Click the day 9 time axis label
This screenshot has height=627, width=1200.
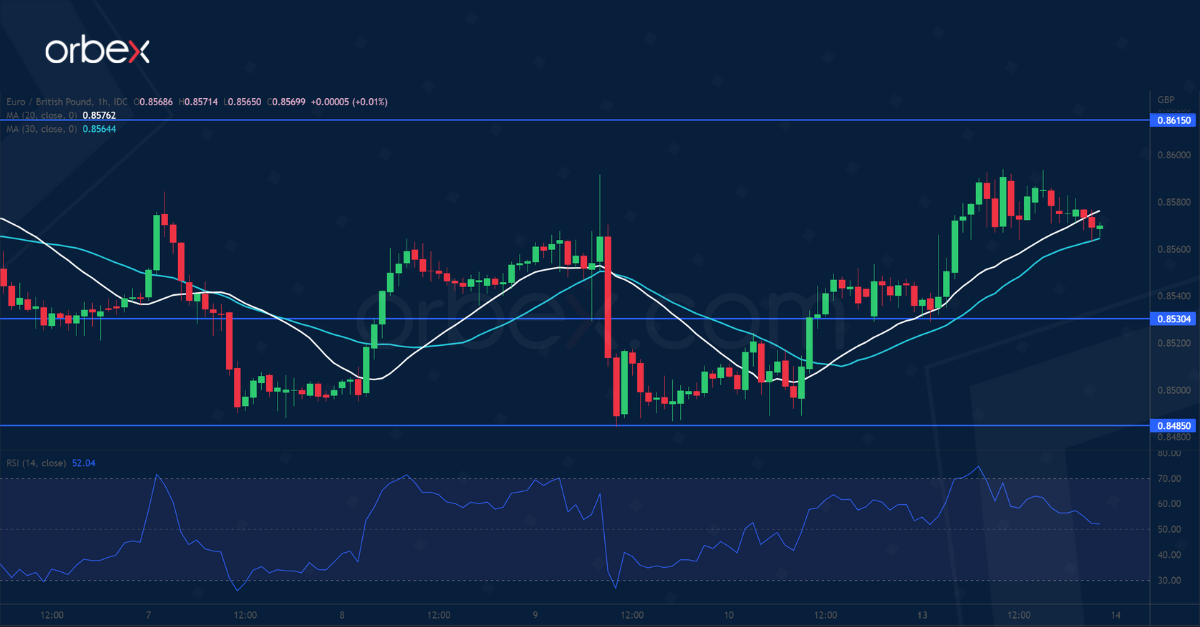(536, 615)
